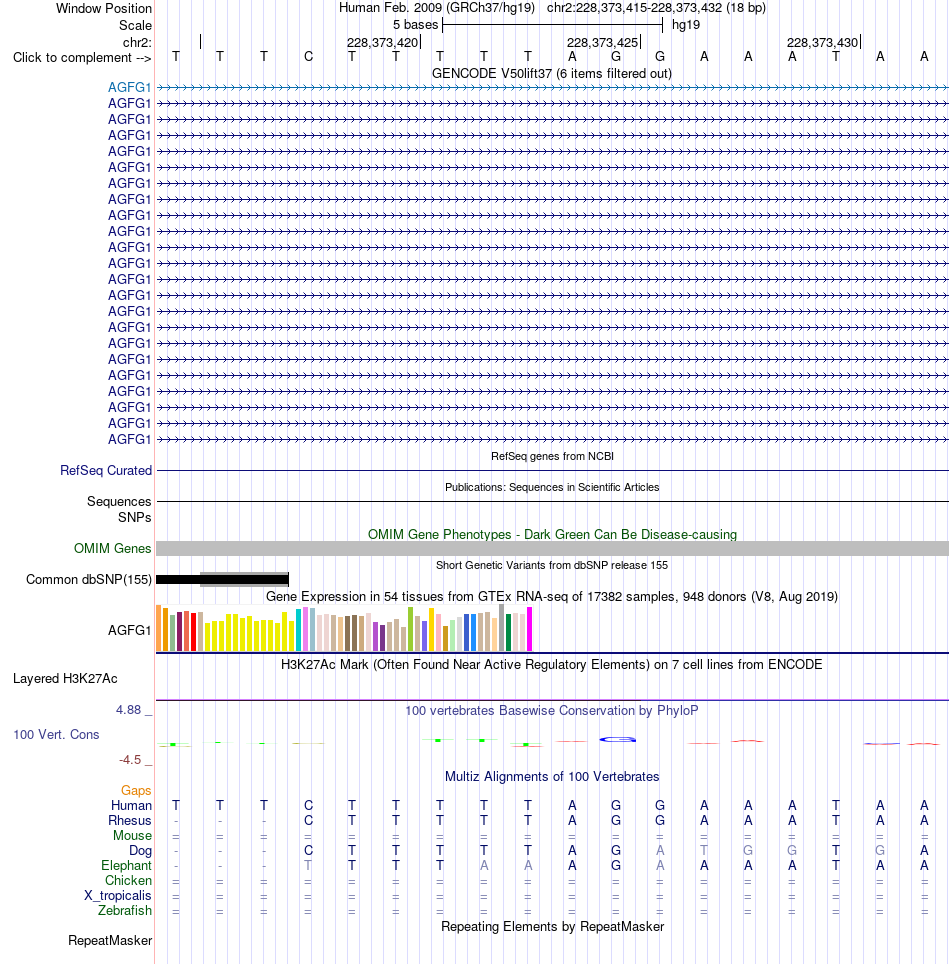Click the 228,373,425 ruler coordinate
The image size is (950, 964).
click(x=603, y=42)
